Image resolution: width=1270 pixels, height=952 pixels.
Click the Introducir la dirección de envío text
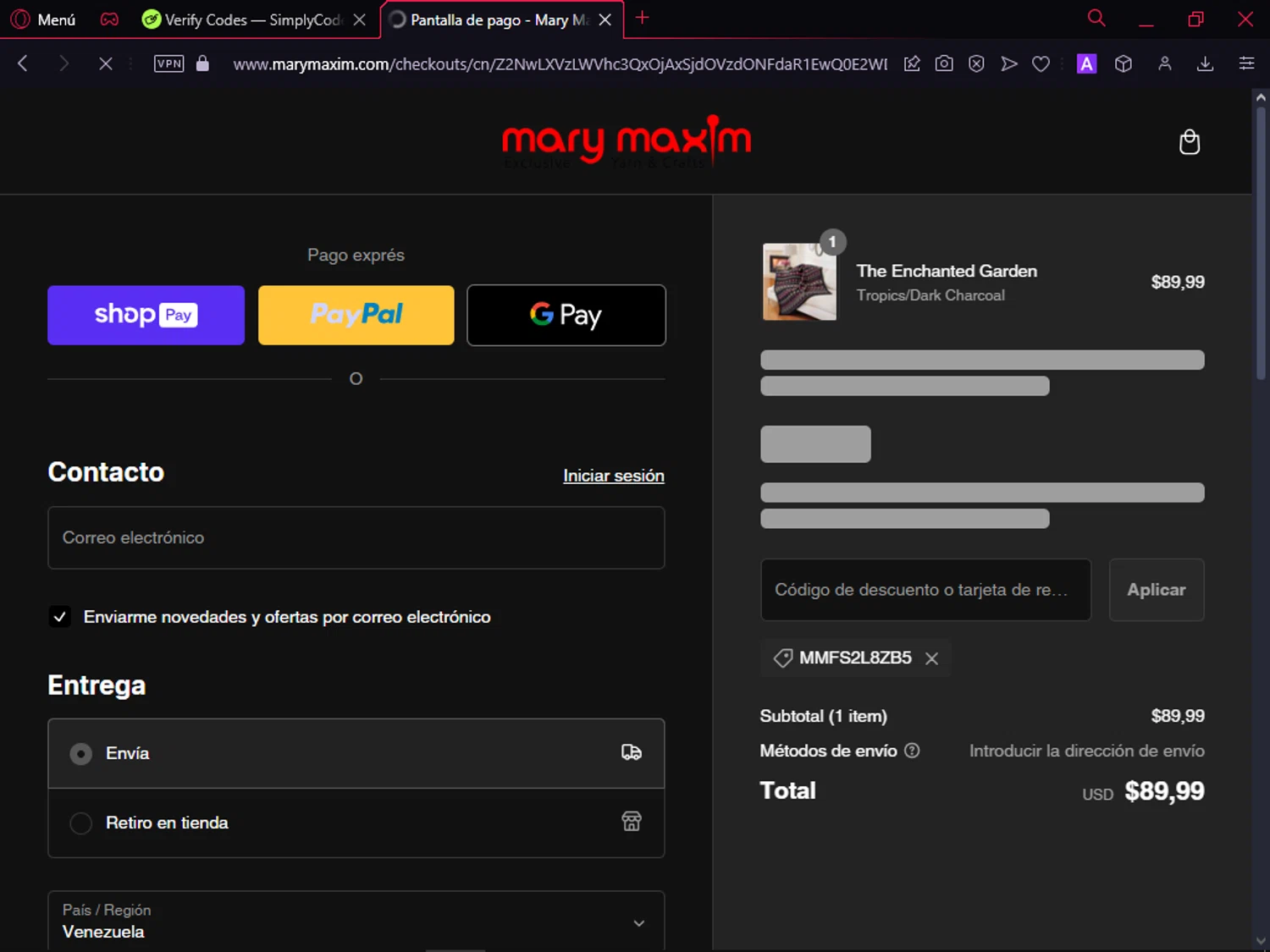coord(1087,751)
